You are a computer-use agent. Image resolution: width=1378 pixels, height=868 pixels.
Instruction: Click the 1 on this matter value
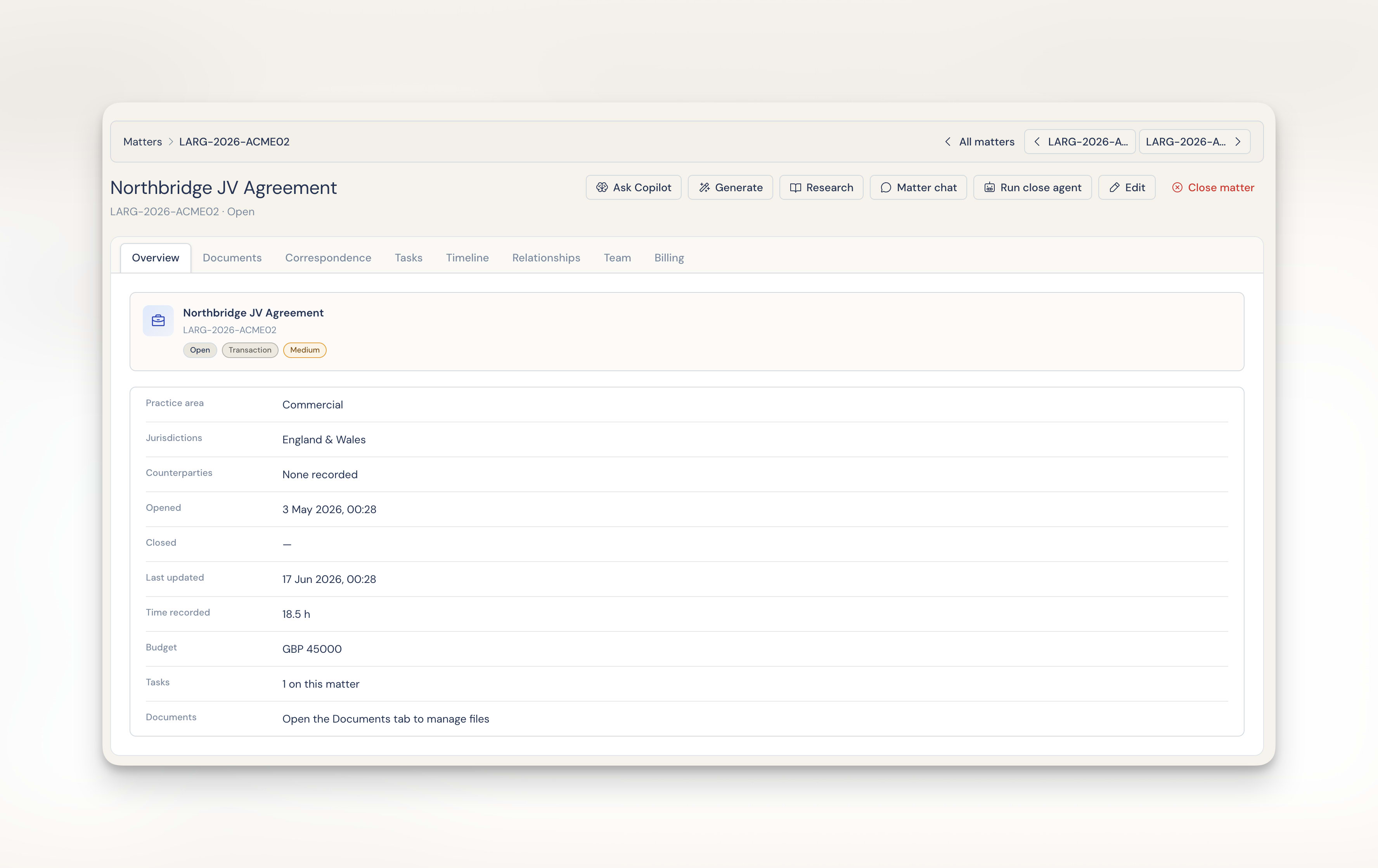coord(320,684)
